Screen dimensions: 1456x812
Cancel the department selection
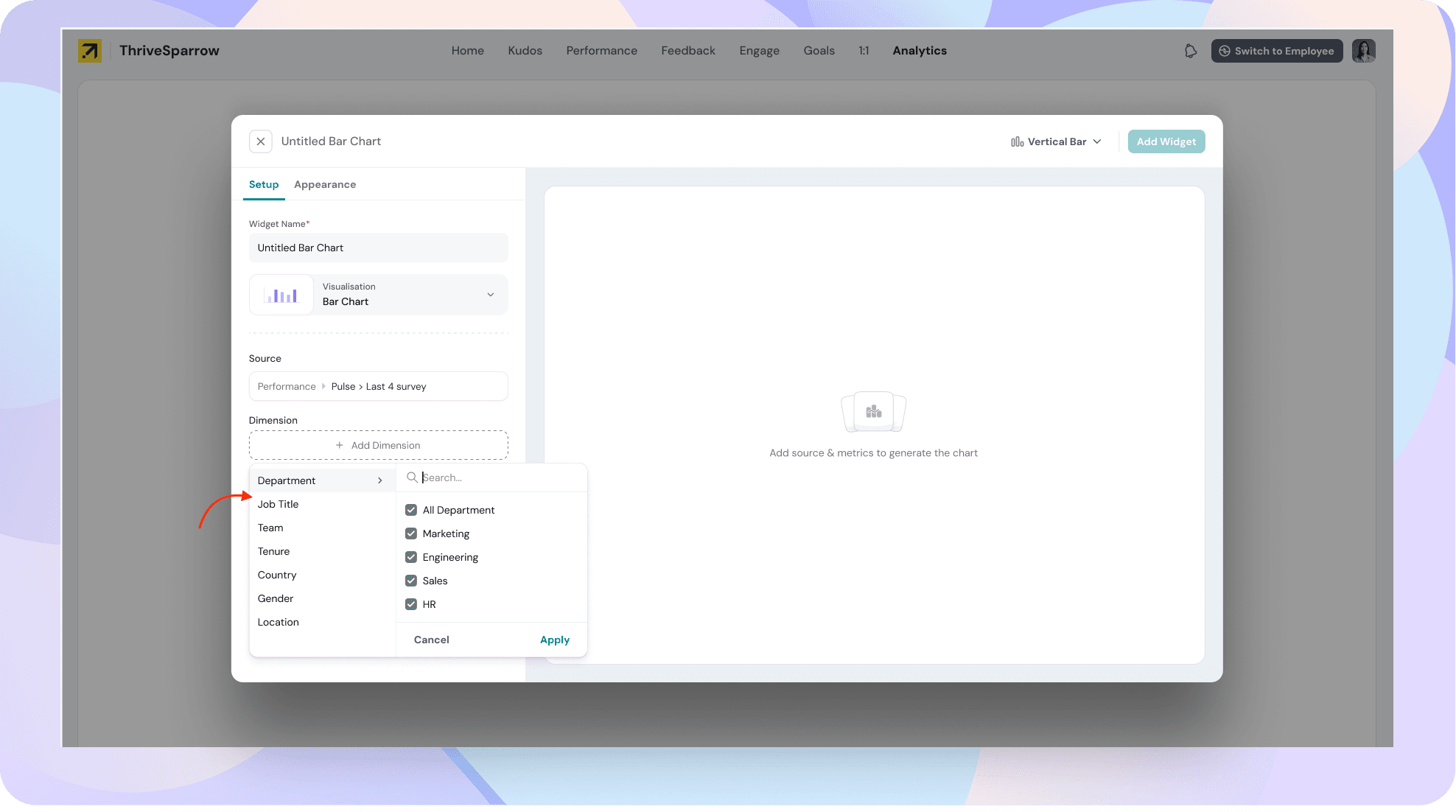click(x=432, y=640)
